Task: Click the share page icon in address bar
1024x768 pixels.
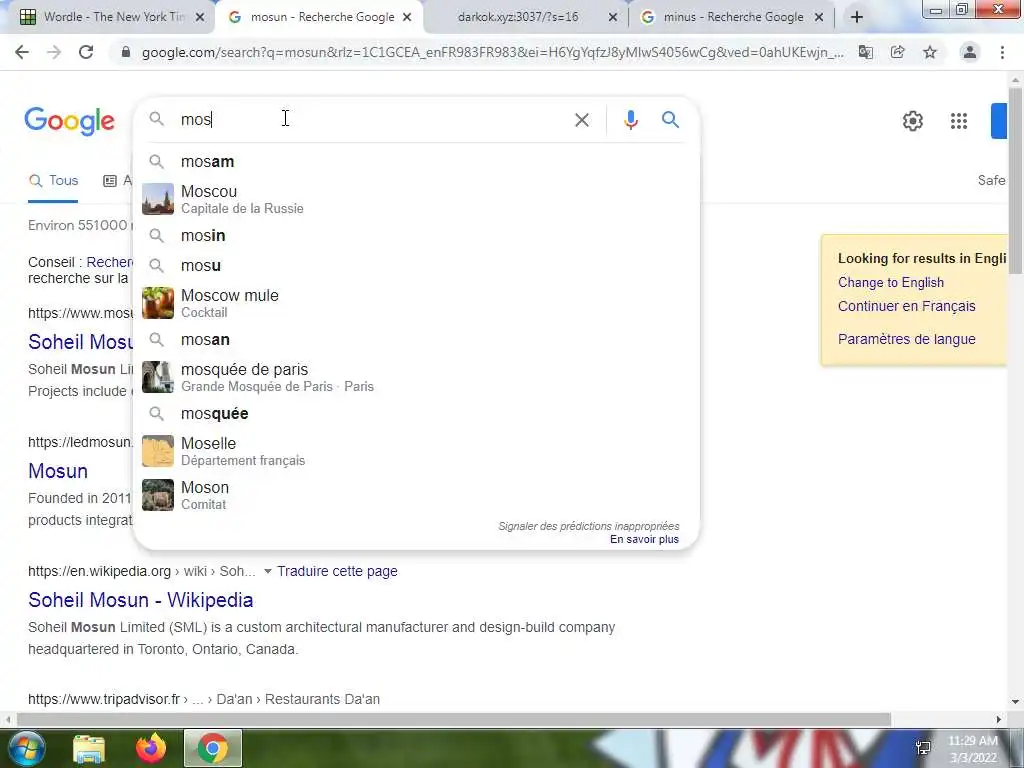Action: [897, 52]
